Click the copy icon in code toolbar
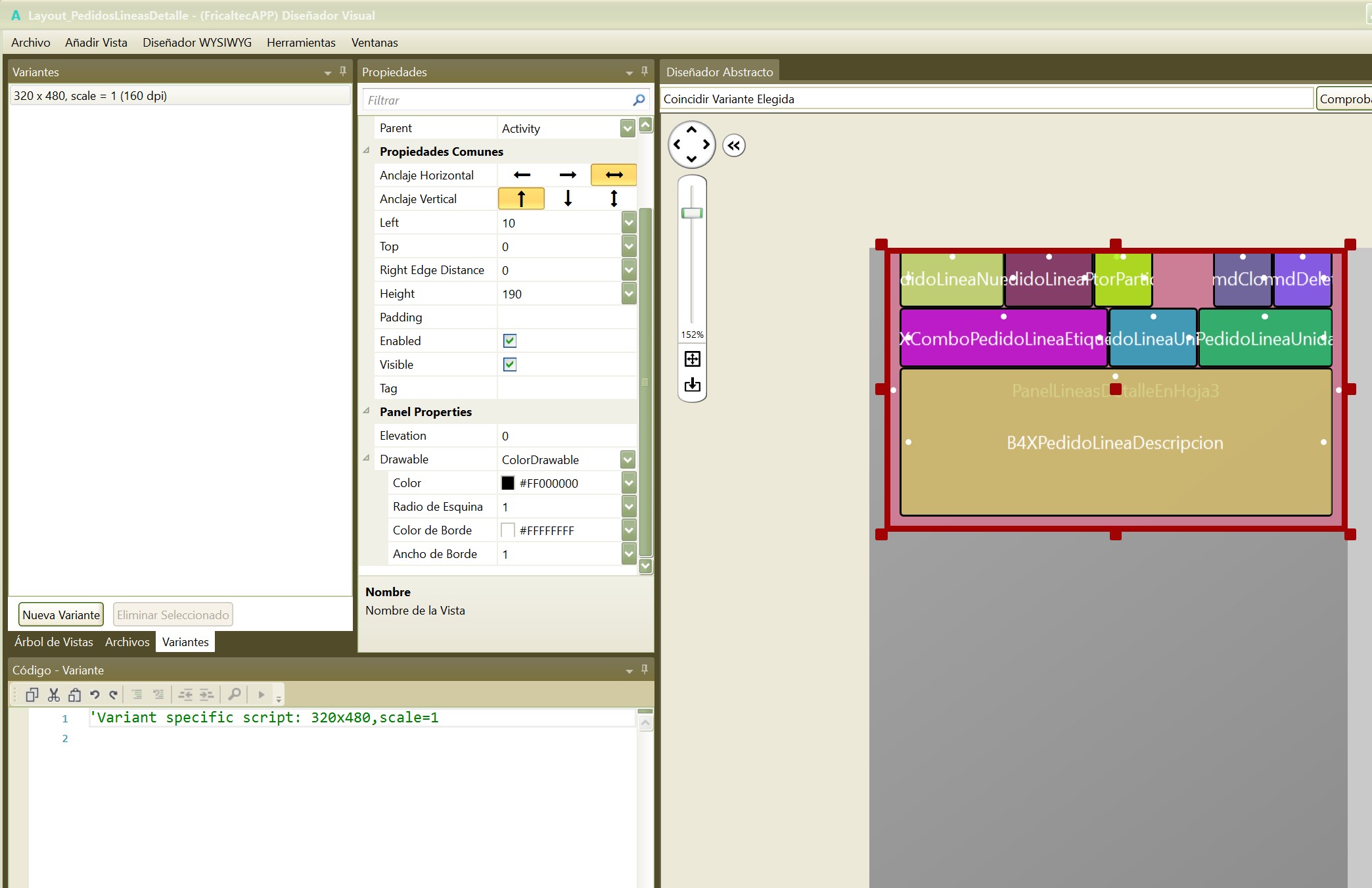 click(32, 694)
